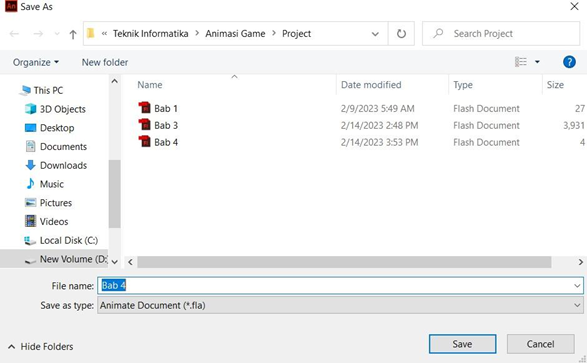Create a New folder

[x=105, y=62]
